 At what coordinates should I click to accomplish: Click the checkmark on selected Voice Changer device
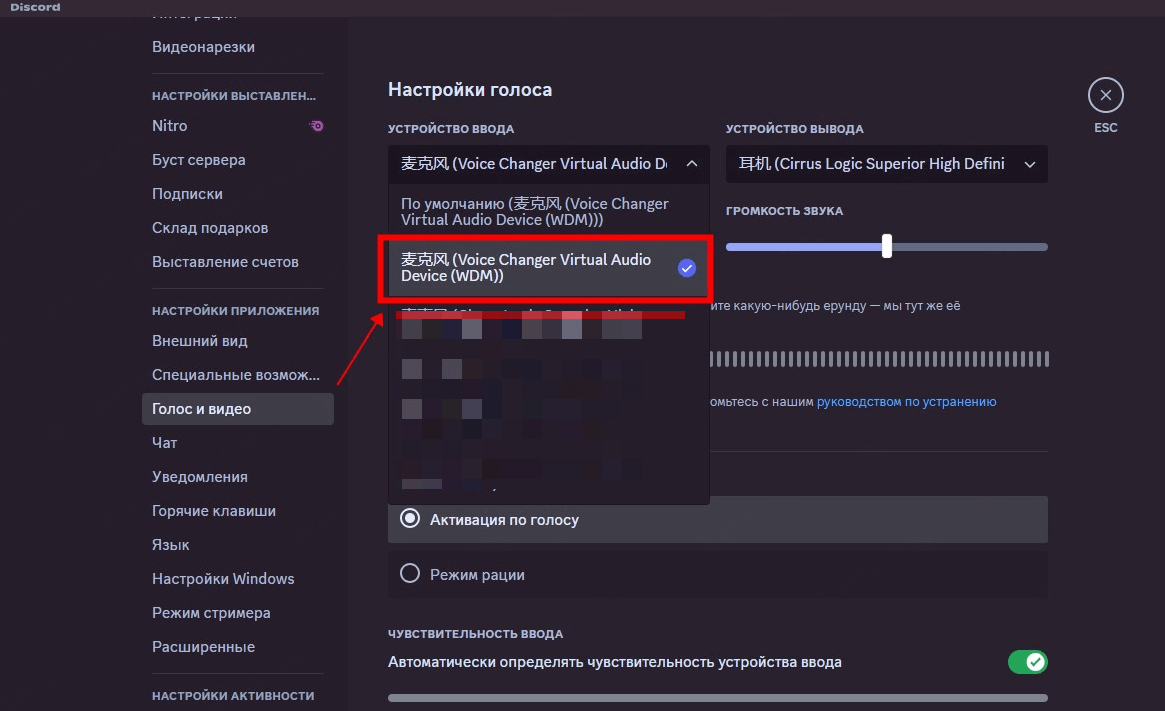point(686,268)
